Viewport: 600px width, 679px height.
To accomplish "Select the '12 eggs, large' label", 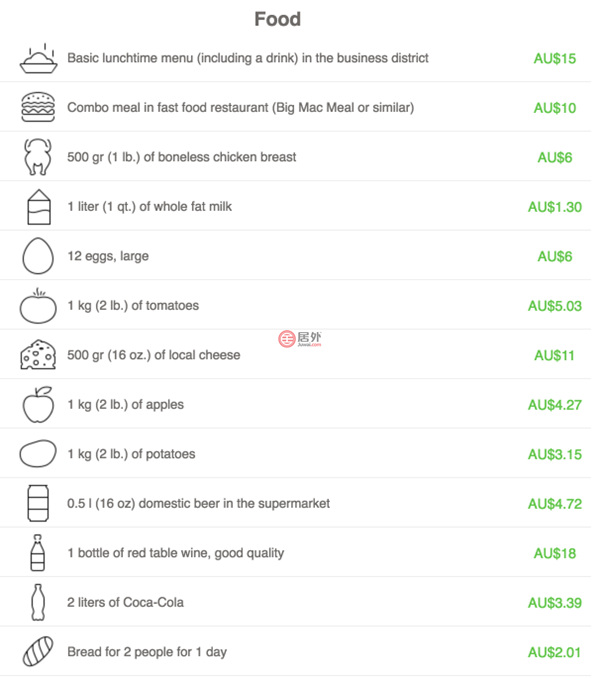I will click(x=108, y=256).
